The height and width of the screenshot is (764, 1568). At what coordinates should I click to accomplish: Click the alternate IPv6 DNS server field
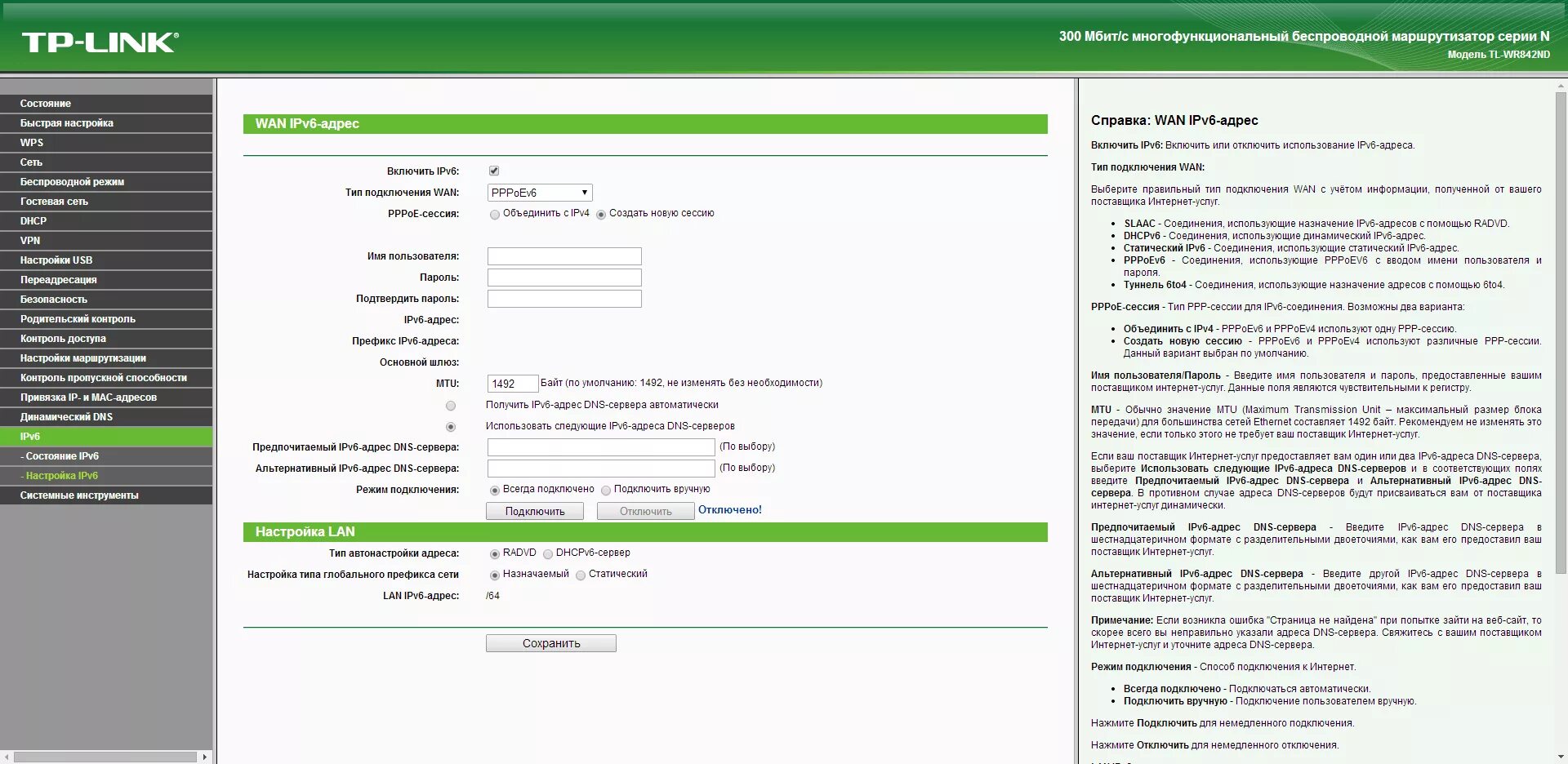pos(601,469)
